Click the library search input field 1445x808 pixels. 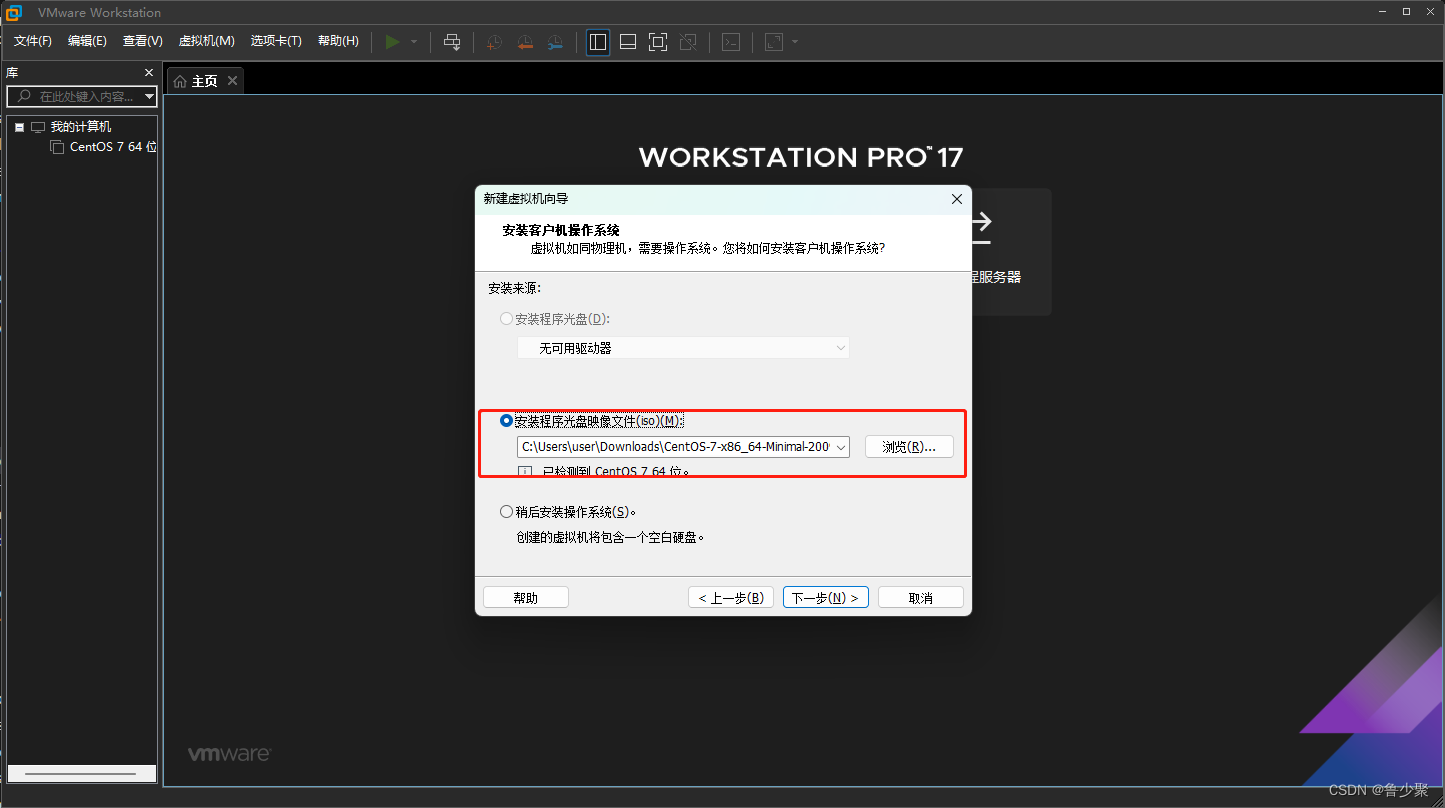pos(83,96)
